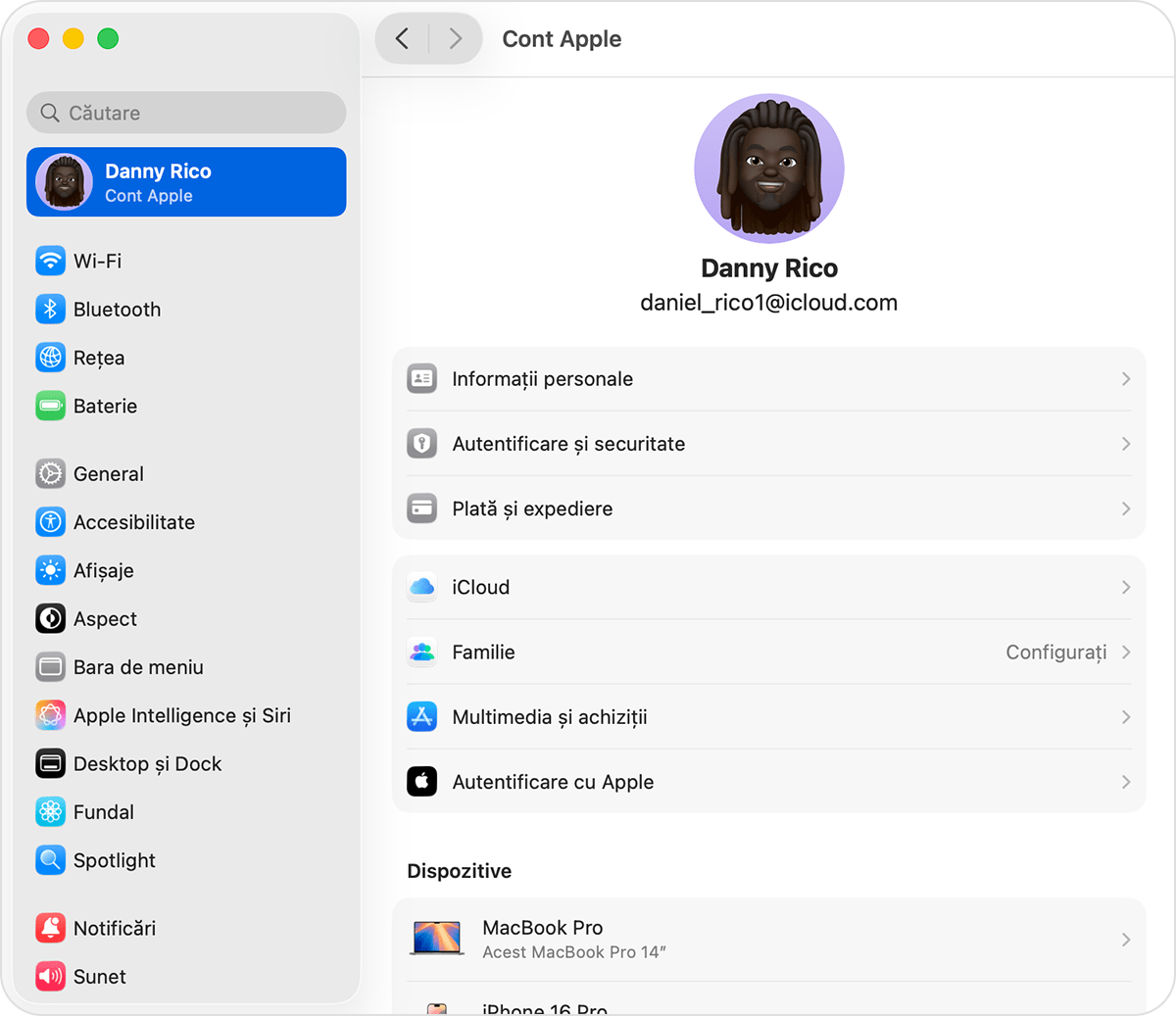1176x1017 pixels.
Task: Select Danny Rico's profile picture
Action: click(x=768, y=168)
